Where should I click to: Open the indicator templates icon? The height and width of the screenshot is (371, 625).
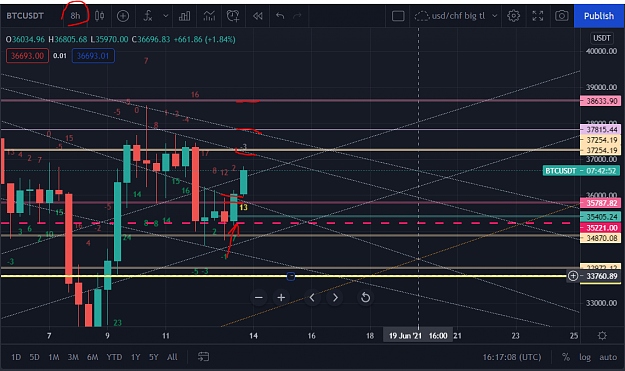[209, 16]
